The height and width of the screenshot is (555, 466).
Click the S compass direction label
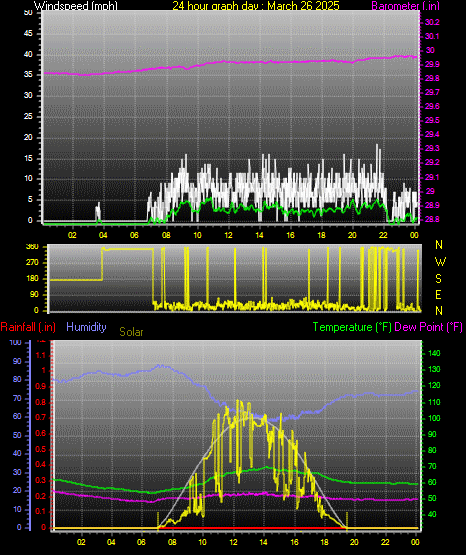coord(439,279)
